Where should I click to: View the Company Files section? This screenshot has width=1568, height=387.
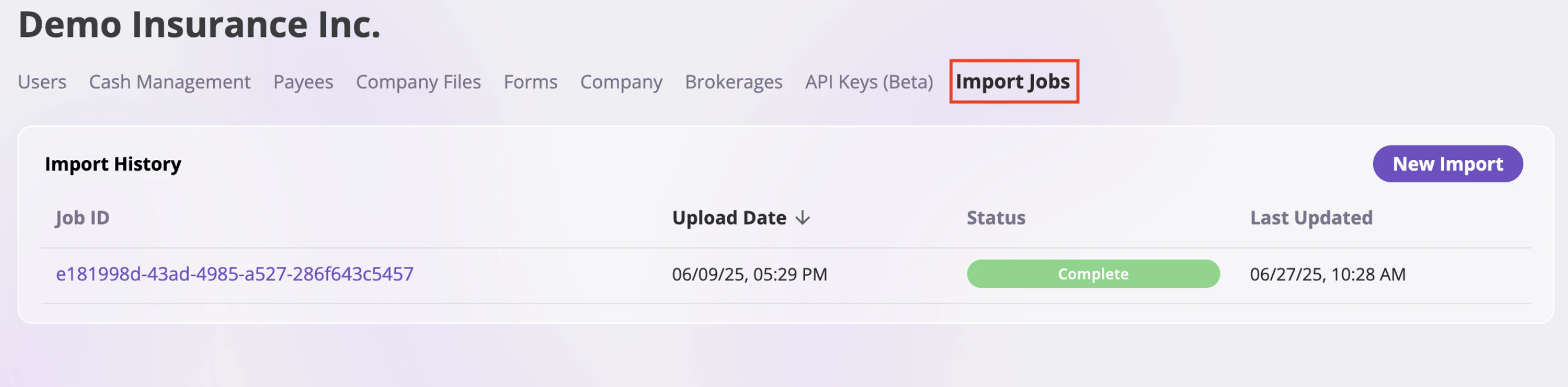tap(418, 82)
